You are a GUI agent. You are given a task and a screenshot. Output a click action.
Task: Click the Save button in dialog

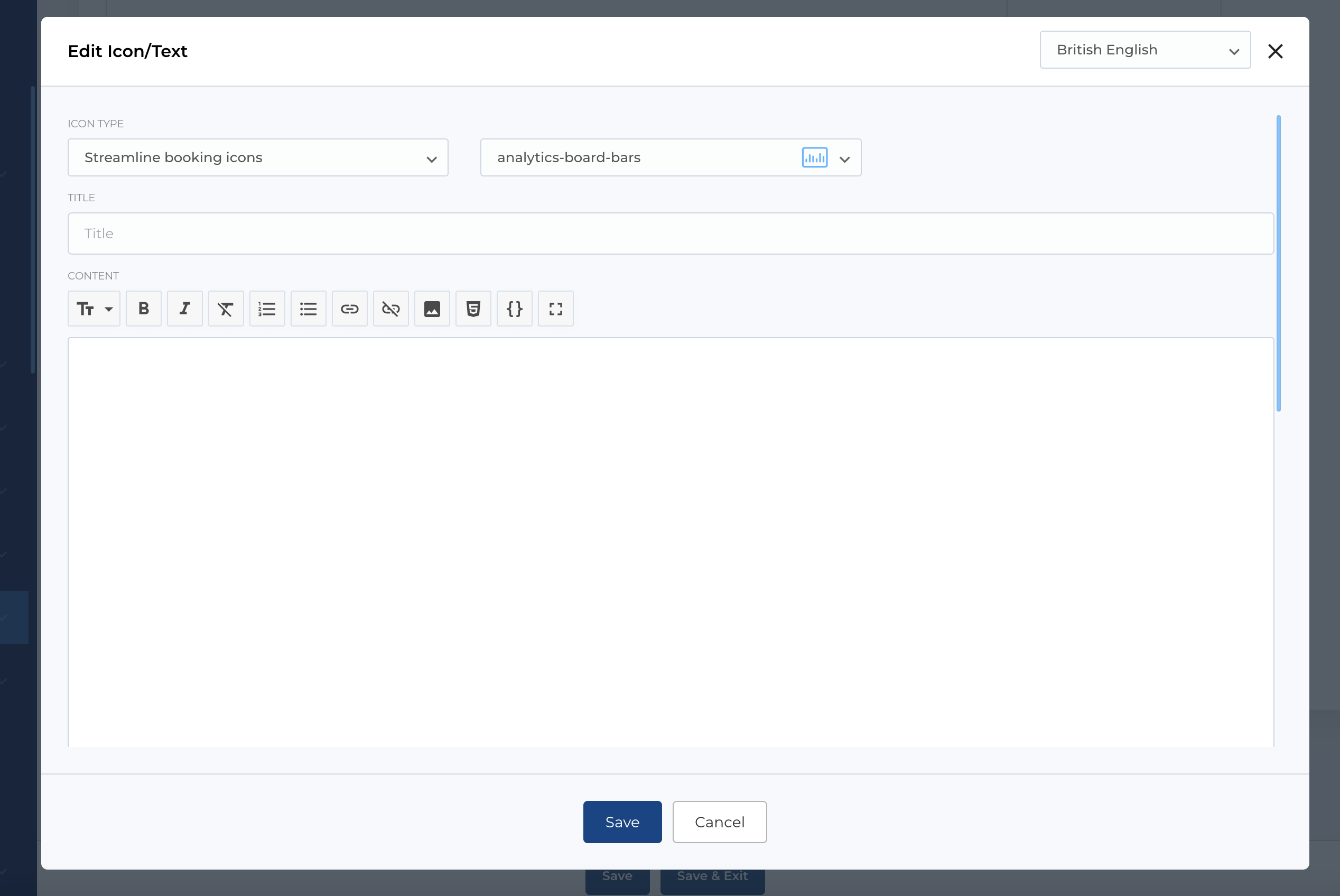[622, 822]
